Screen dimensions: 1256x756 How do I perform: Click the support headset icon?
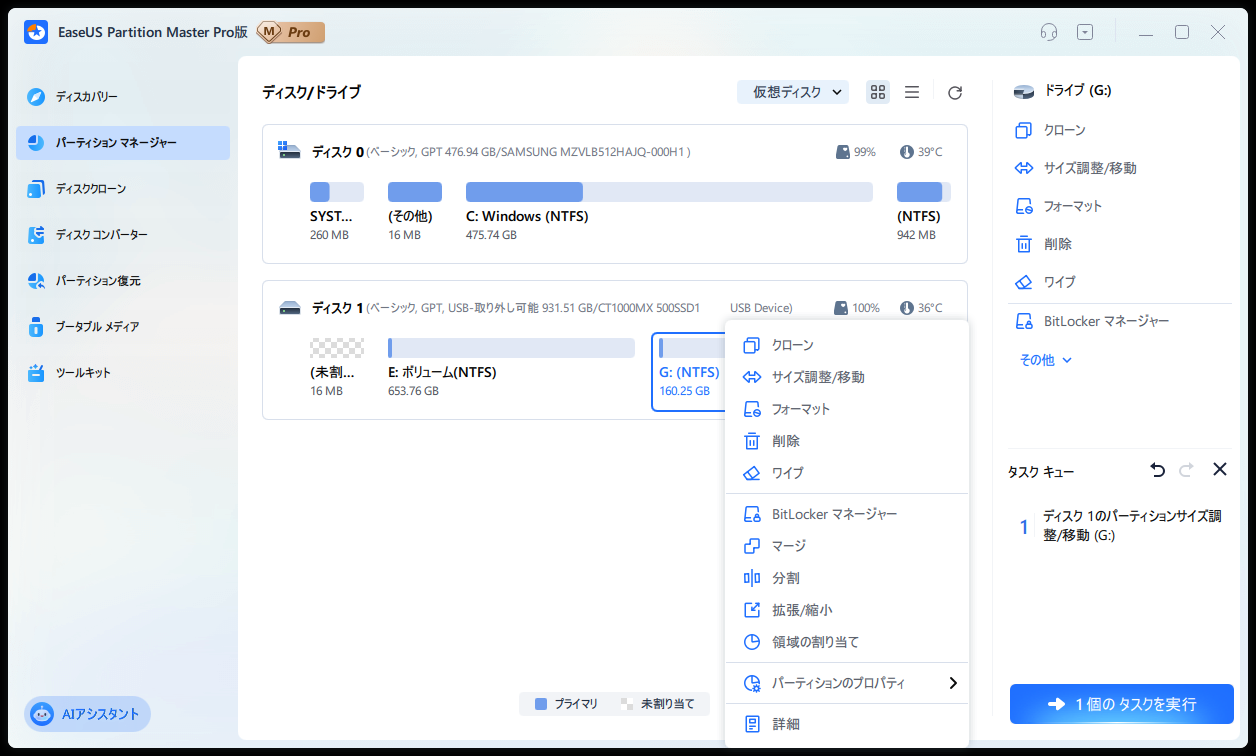click(1049, 32)
